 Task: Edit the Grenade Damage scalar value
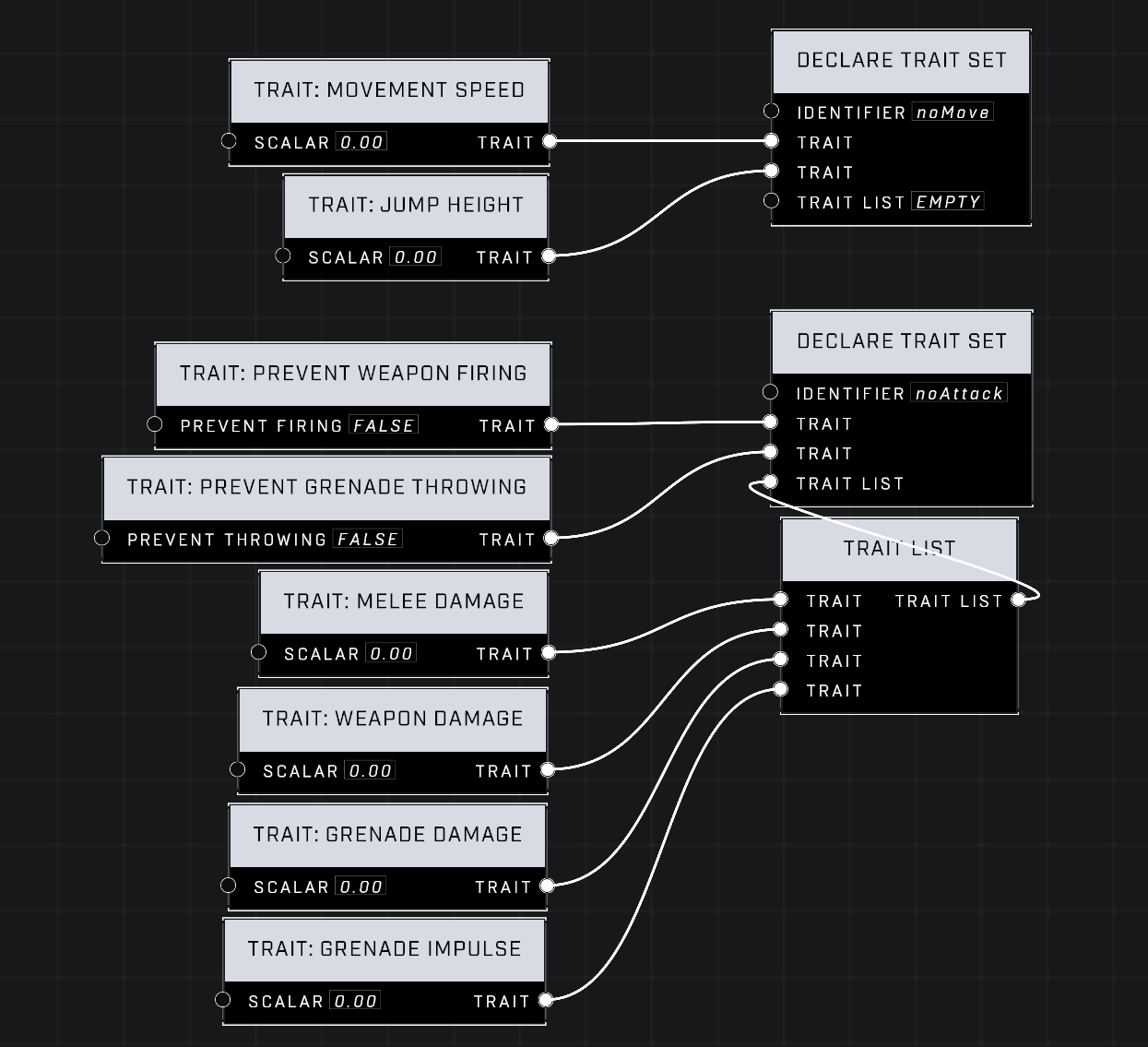[361, 886]
